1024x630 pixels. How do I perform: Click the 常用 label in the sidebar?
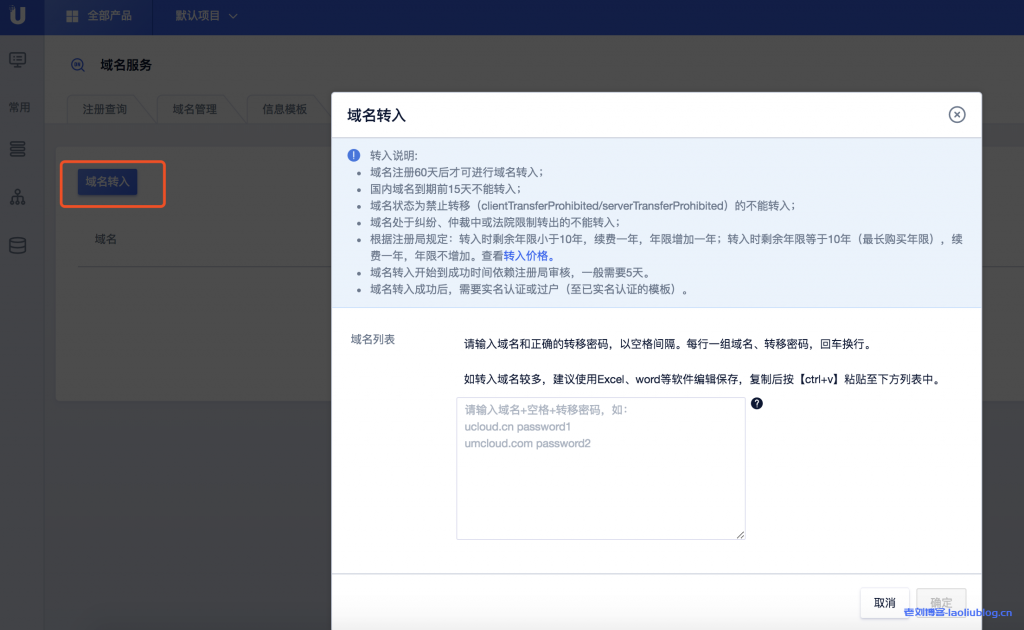tap(20, 106)
